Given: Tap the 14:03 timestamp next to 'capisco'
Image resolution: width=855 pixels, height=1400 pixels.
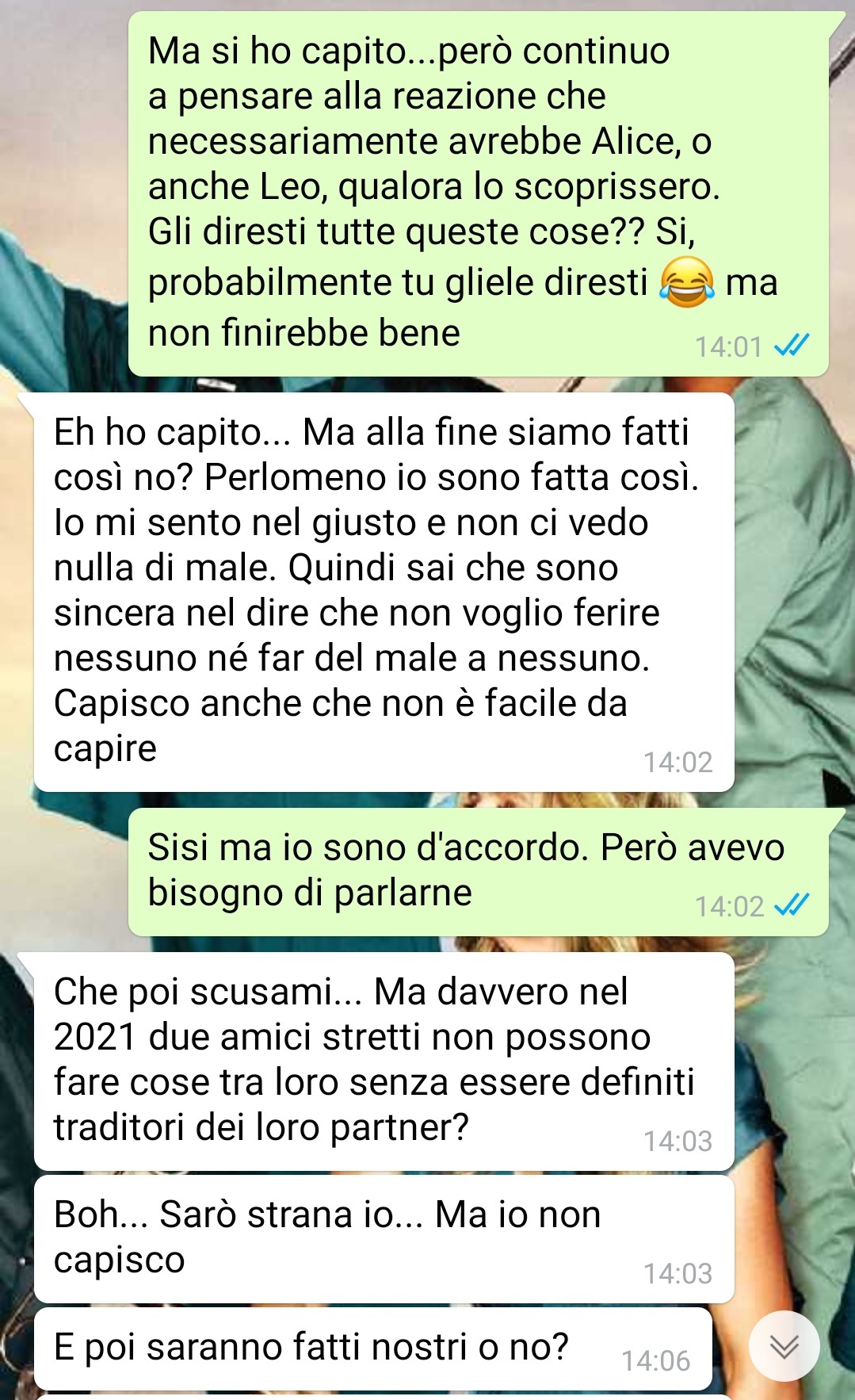Looking at the screenshot, I should 678,1273.
